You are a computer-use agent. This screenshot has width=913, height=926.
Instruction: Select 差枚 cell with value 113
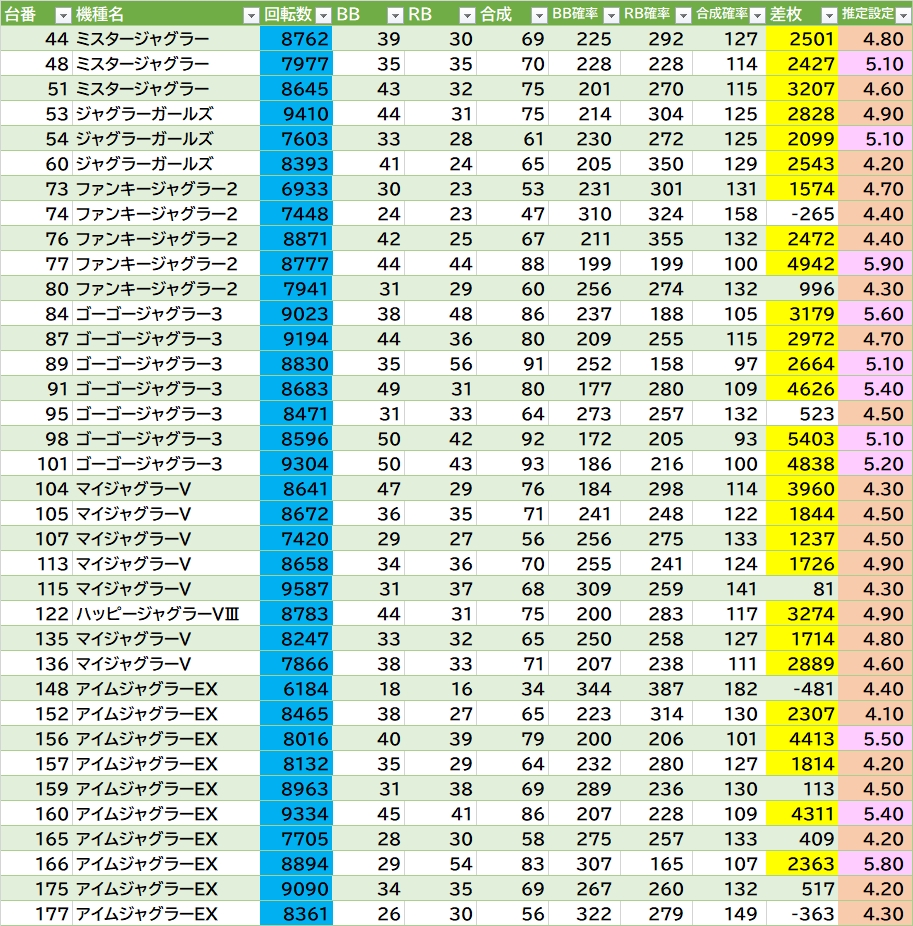[x=802, y=788]
